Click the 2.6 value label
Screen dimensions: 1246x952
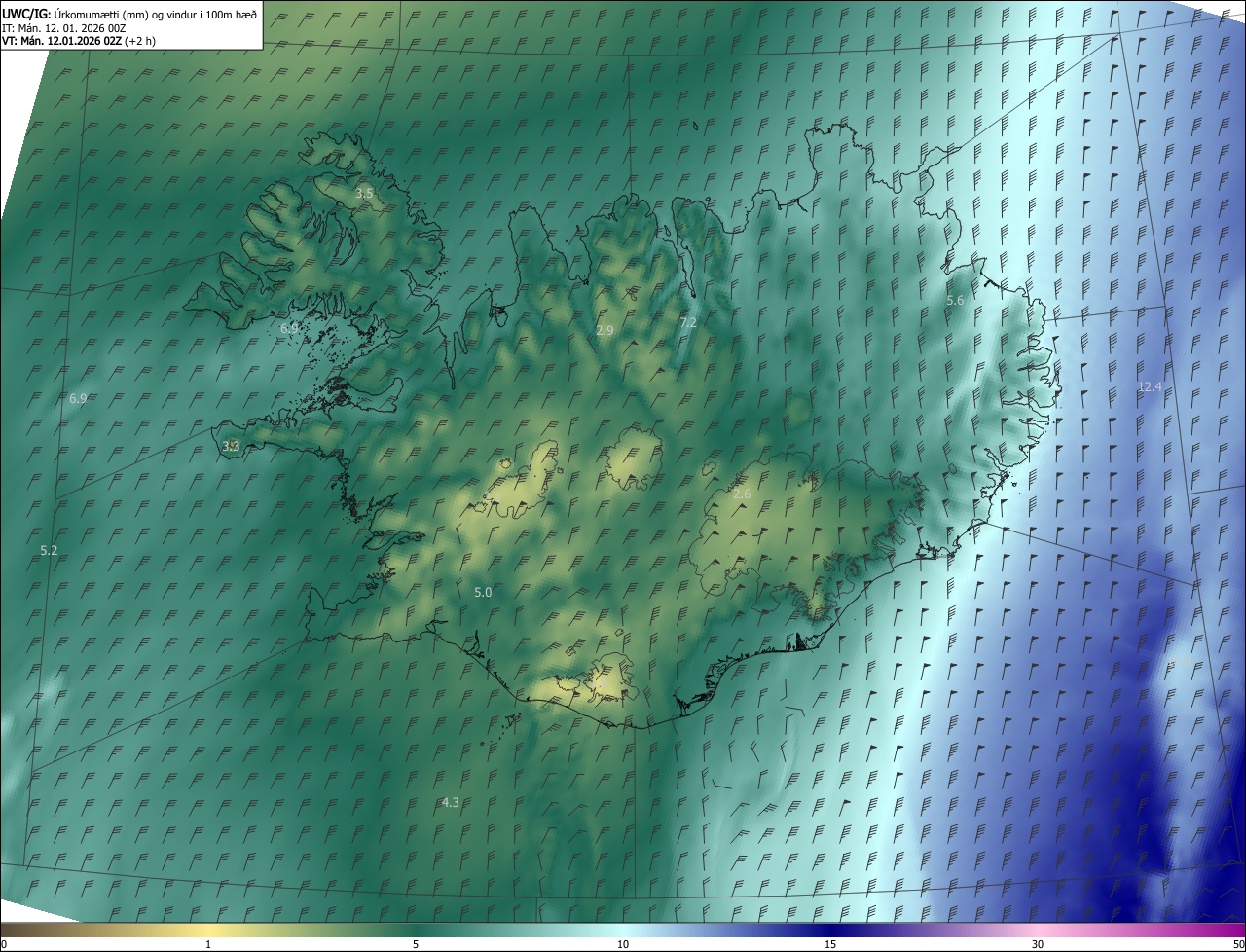pyautogui.click(x=742, y=494)
